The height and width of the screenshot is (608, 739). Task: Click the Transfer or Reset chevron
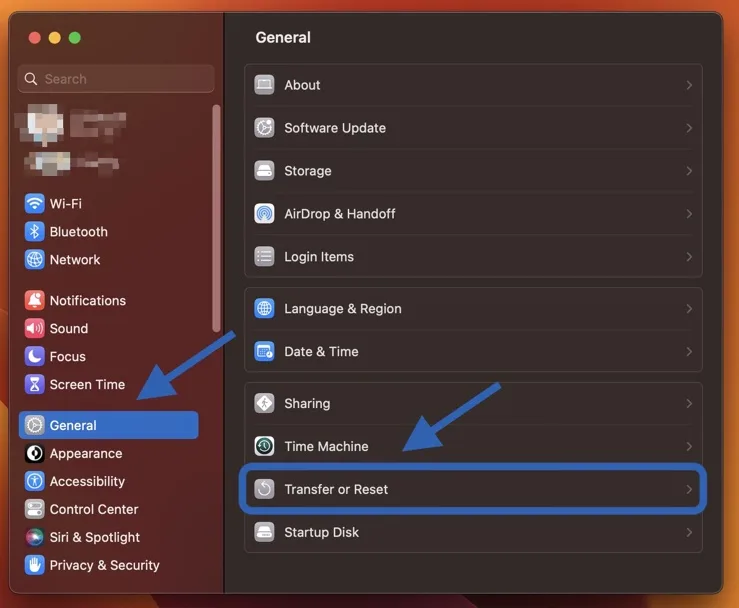click(x=689, y=490)
